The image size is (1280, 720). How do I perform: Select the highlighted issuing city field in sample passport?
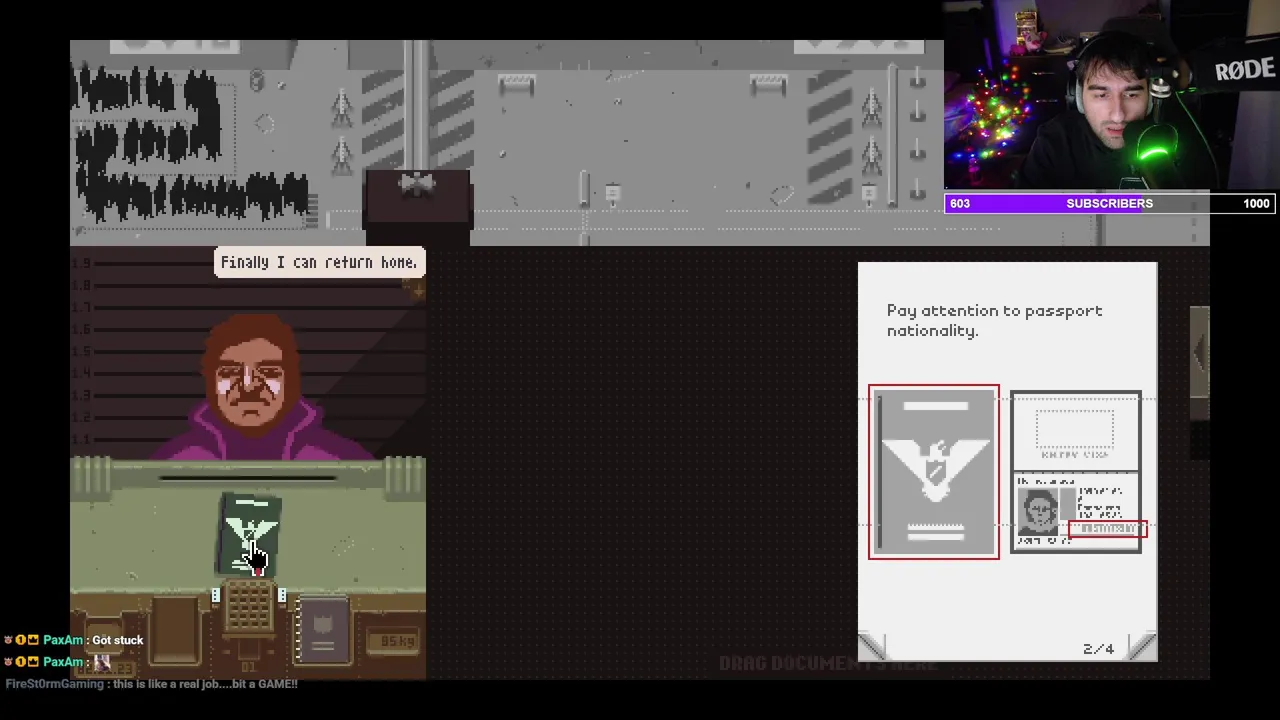pyautogui.click(x=1107, y=528)
